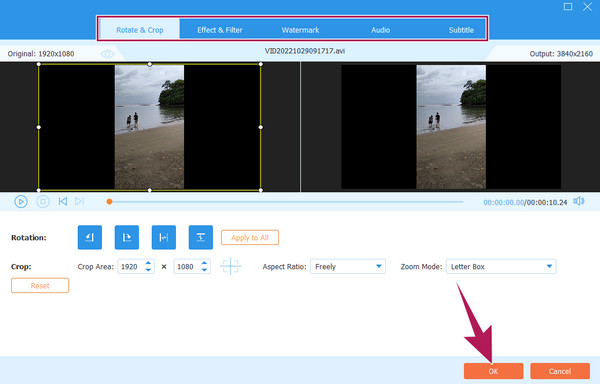Click bottom-middle crop edge handle
Image resolution: width=600 pixels, height=384 pixels.
150,190
